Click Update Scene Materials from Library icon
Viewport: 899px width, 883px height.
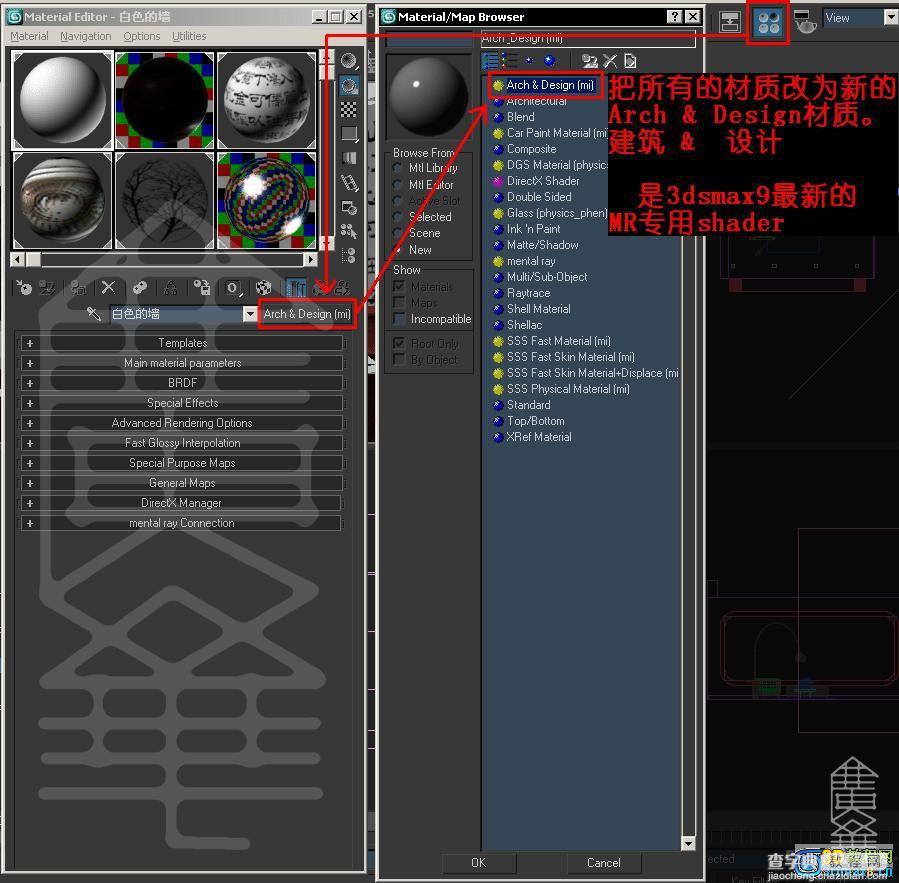tap(589, 60)
